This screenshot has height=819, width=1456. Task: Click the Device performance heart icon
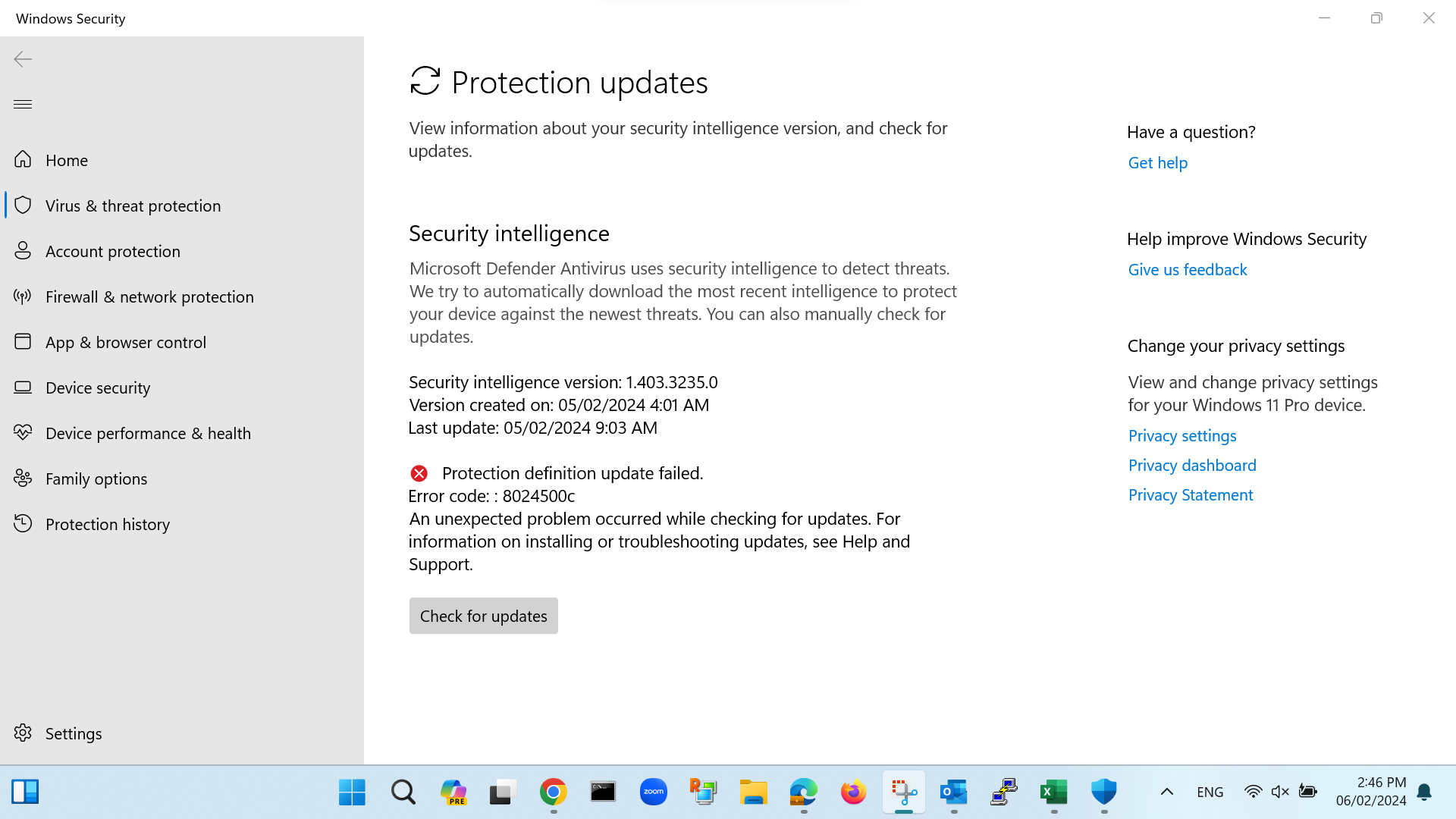pyautogui.click(x=23, y=432)
